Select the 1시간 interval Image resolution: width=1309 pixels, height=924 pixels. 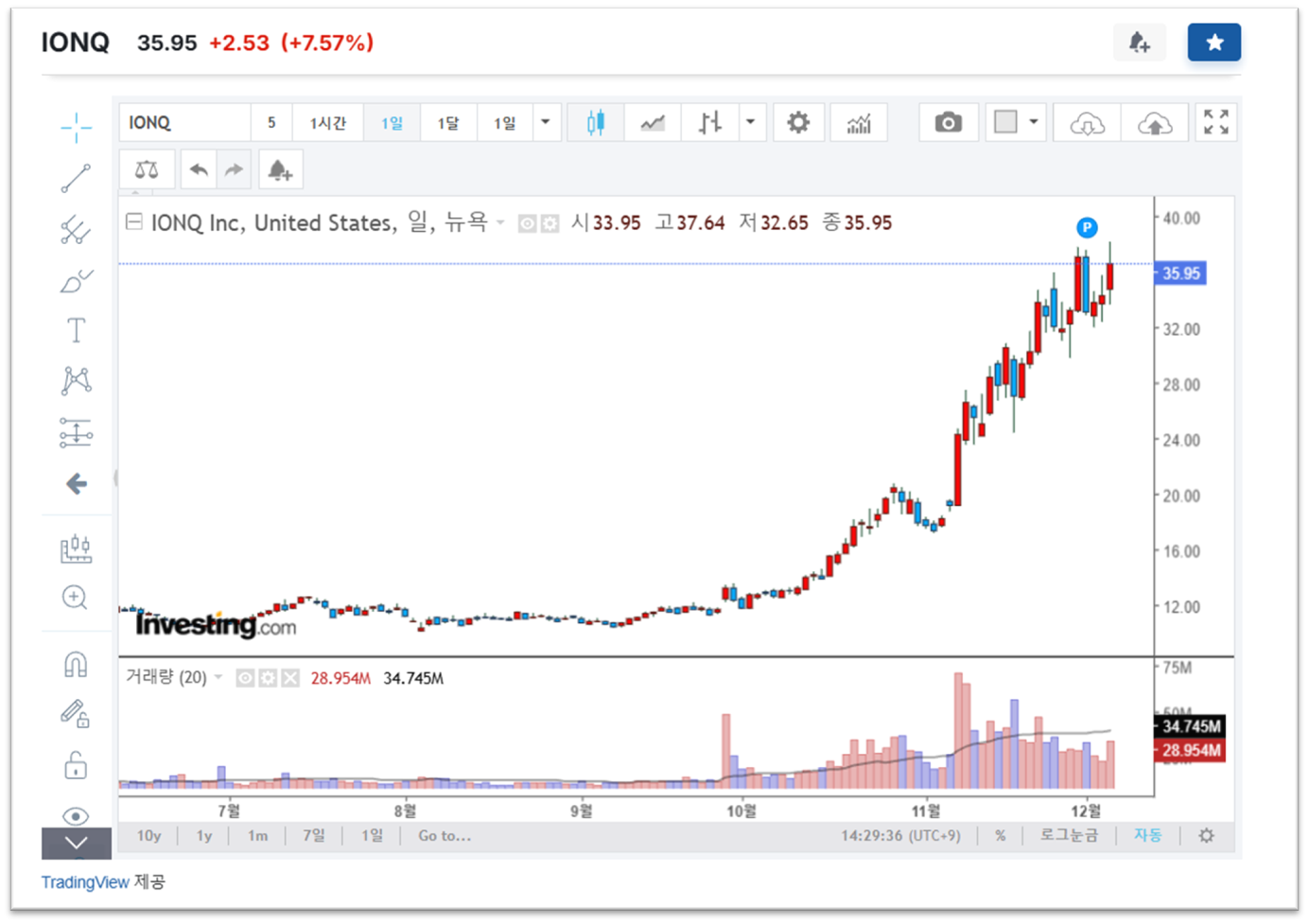(328, 123)
